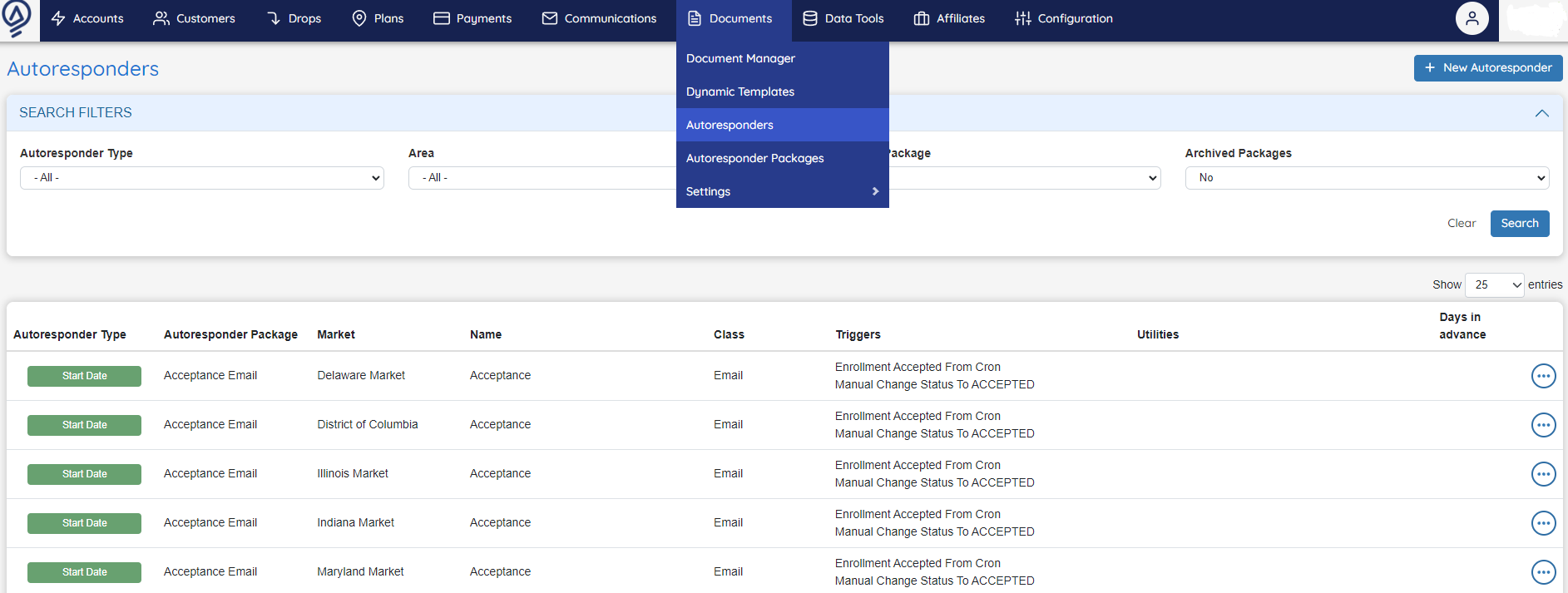1568x593 pixels.
Task: Select Autoresponders menu item
Action: 783,125
